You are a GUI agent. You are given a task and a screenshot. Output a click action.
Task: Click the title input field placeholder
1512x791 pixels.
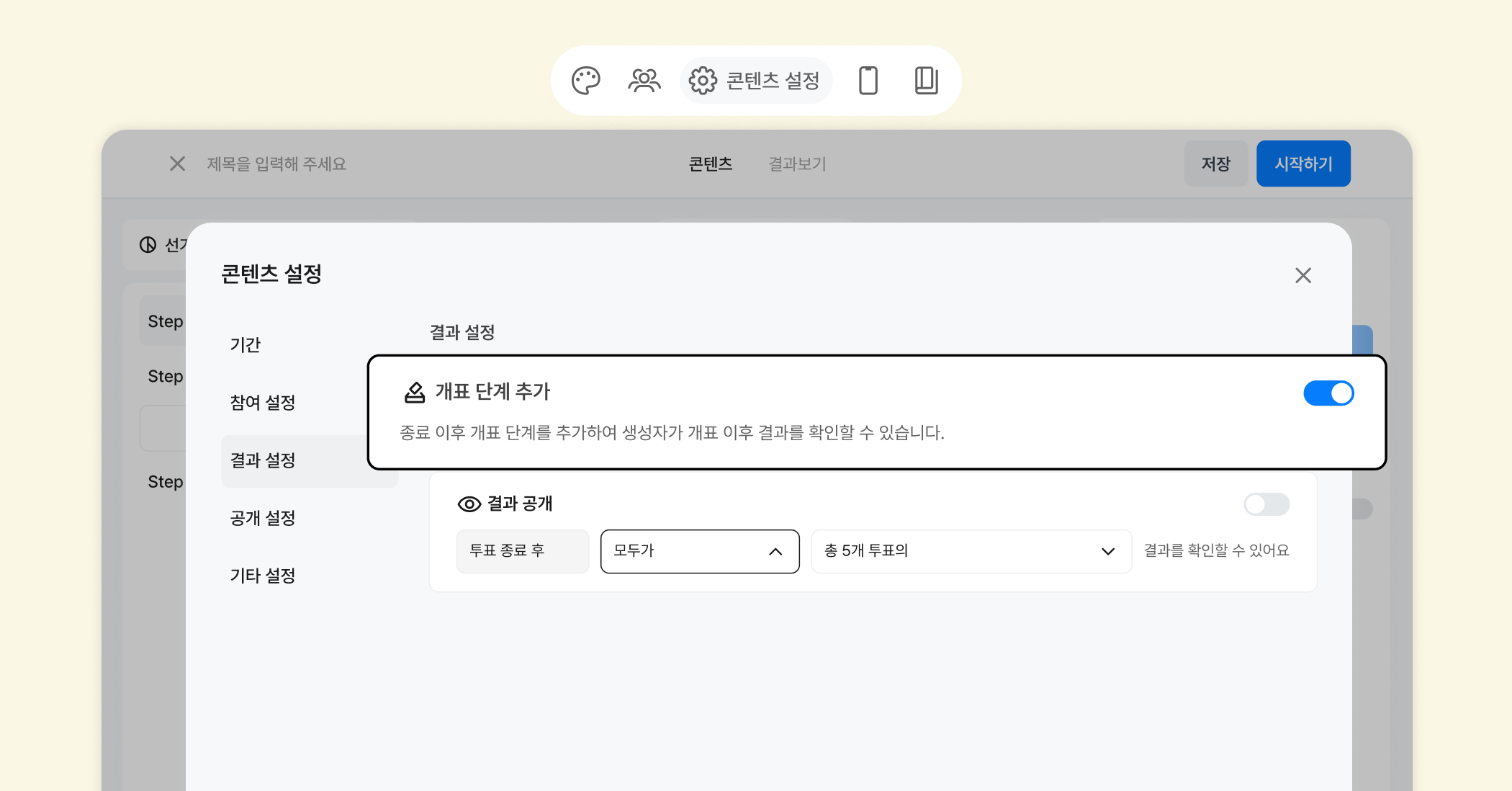point(276,164)
